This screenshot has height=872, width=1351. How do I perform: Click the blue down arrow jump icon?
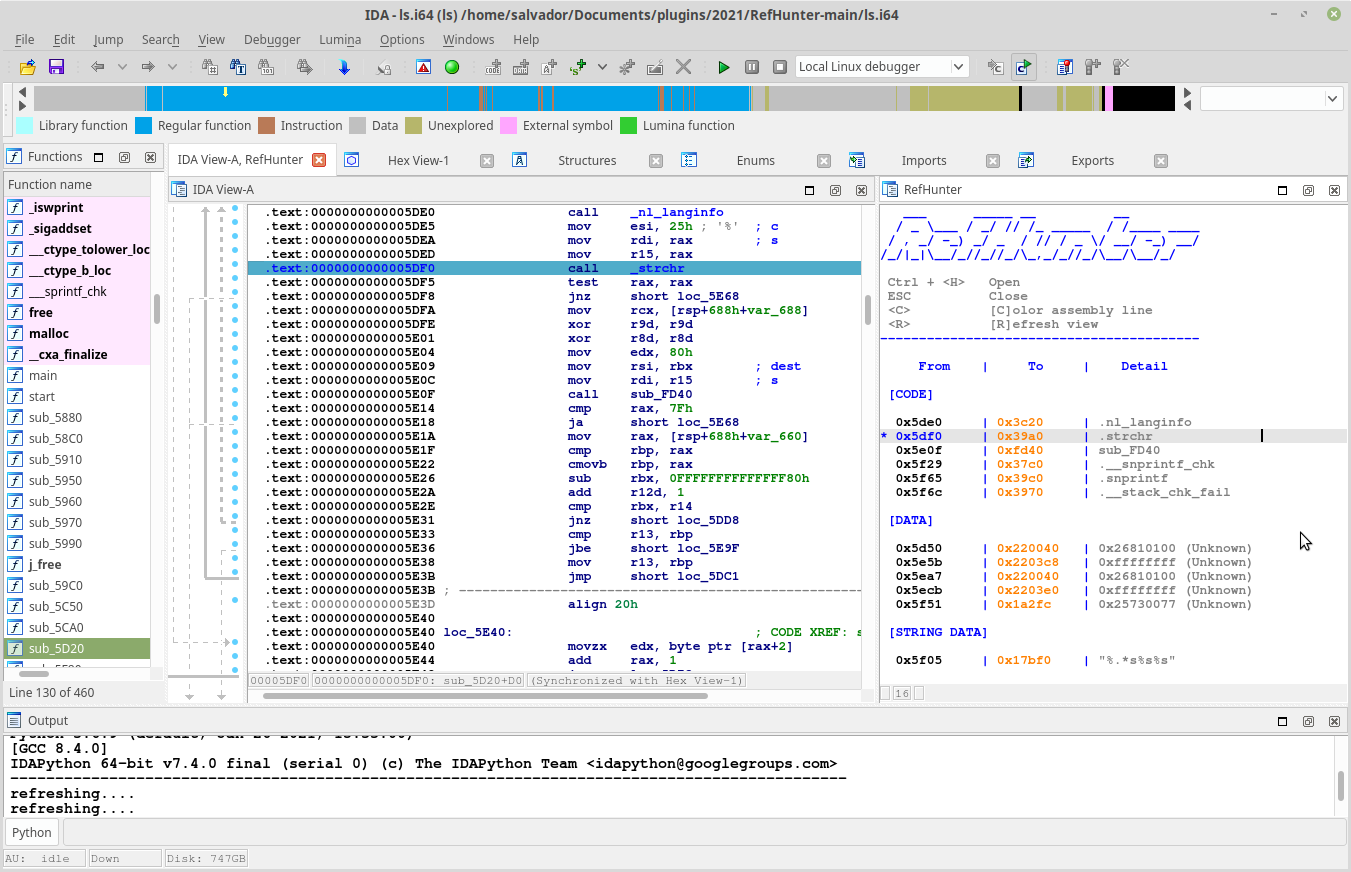(344, 67)
